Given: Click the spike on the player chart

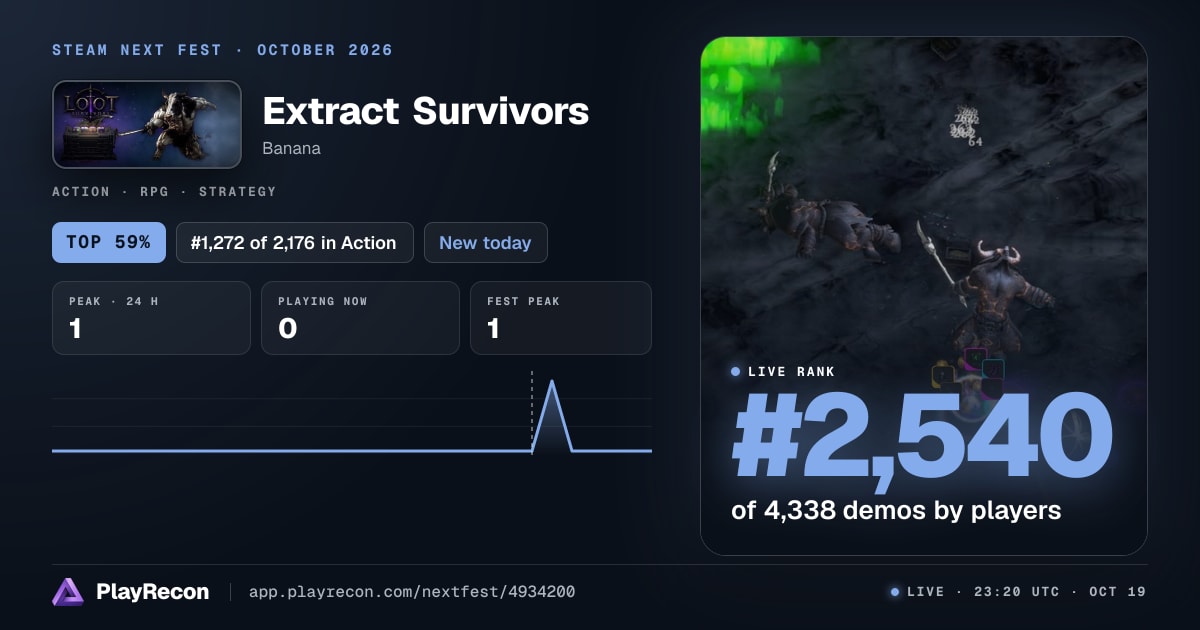Looking at the screenshot, I should pyautogui.click(x=551, y=415).
